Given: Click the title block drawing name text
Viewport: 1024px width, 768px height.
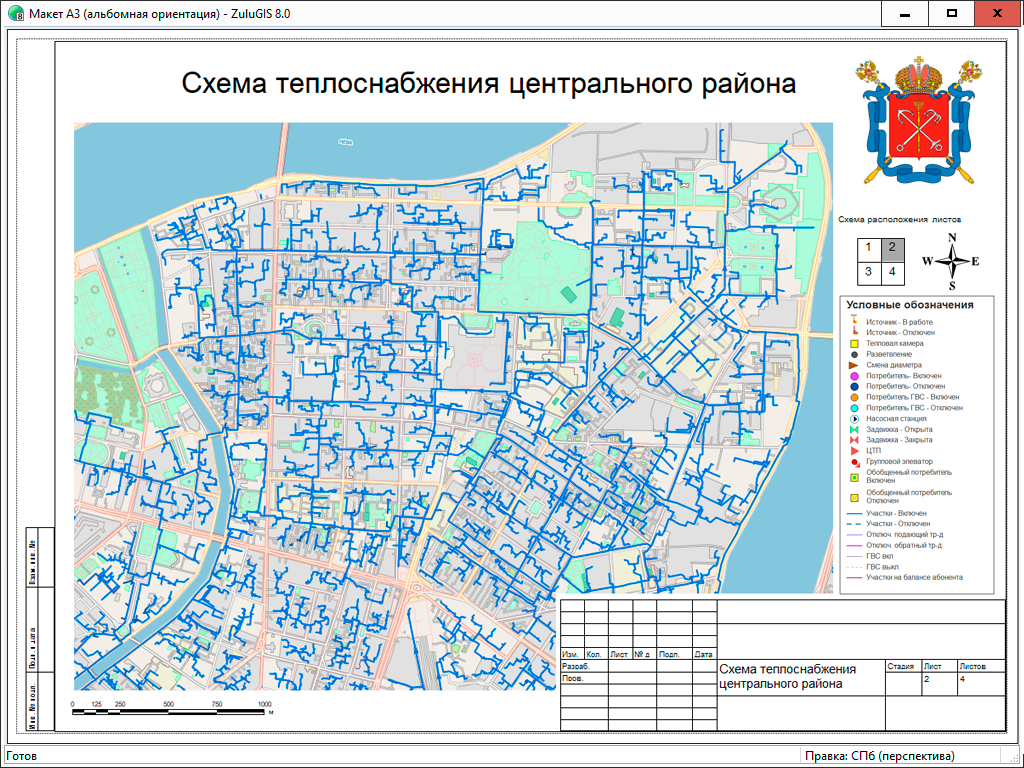Looking at the screenshot, I should coord(788,676).
